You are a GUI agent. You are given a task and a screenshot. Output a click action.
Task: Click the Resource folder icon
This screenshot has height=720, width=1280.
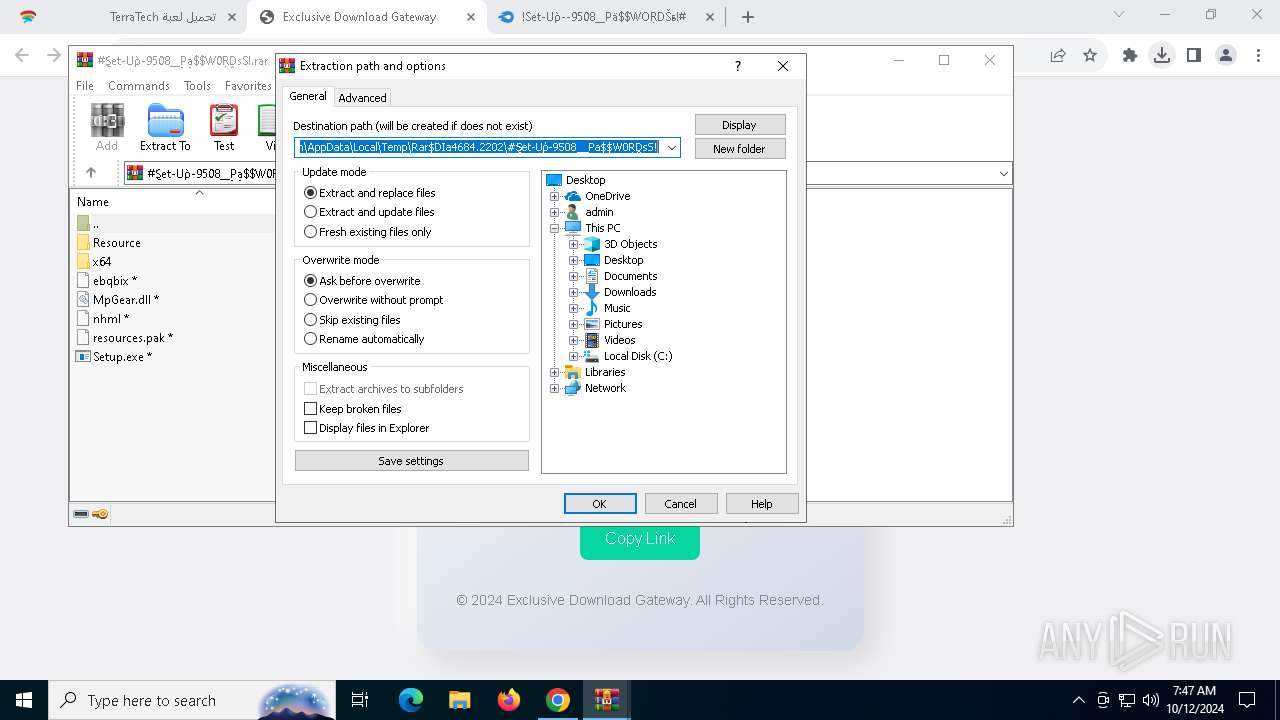(x=84, y=243)
